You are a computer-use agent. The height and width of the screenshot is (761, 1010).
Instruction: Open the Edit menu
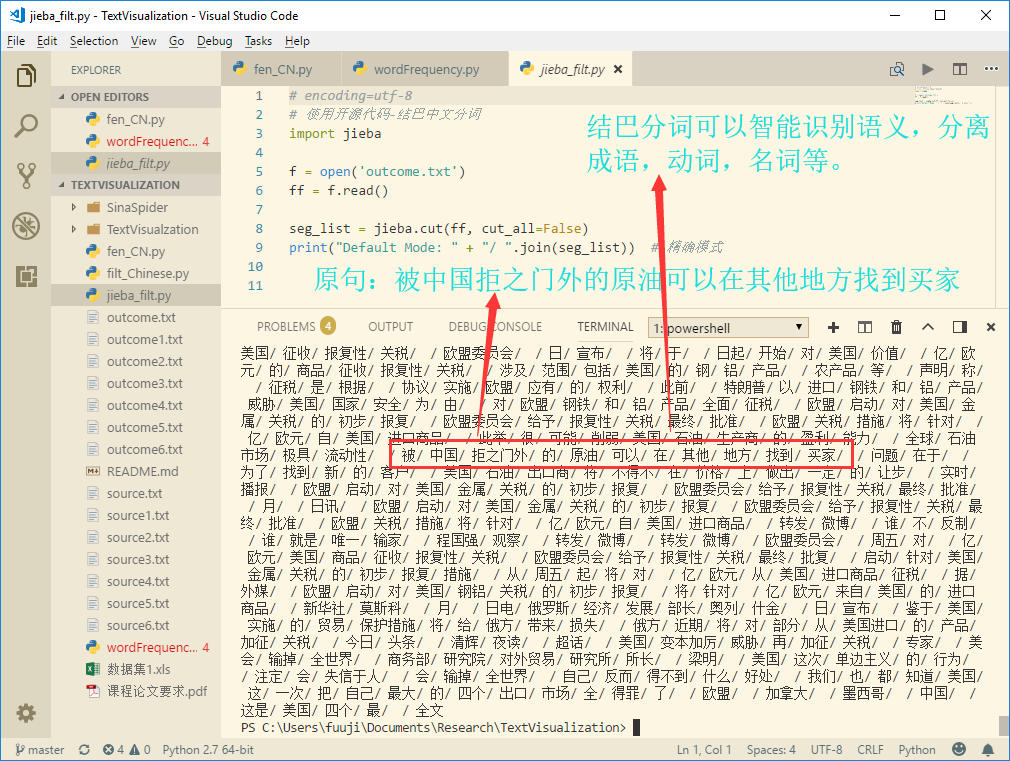click(x=47, y=41)
